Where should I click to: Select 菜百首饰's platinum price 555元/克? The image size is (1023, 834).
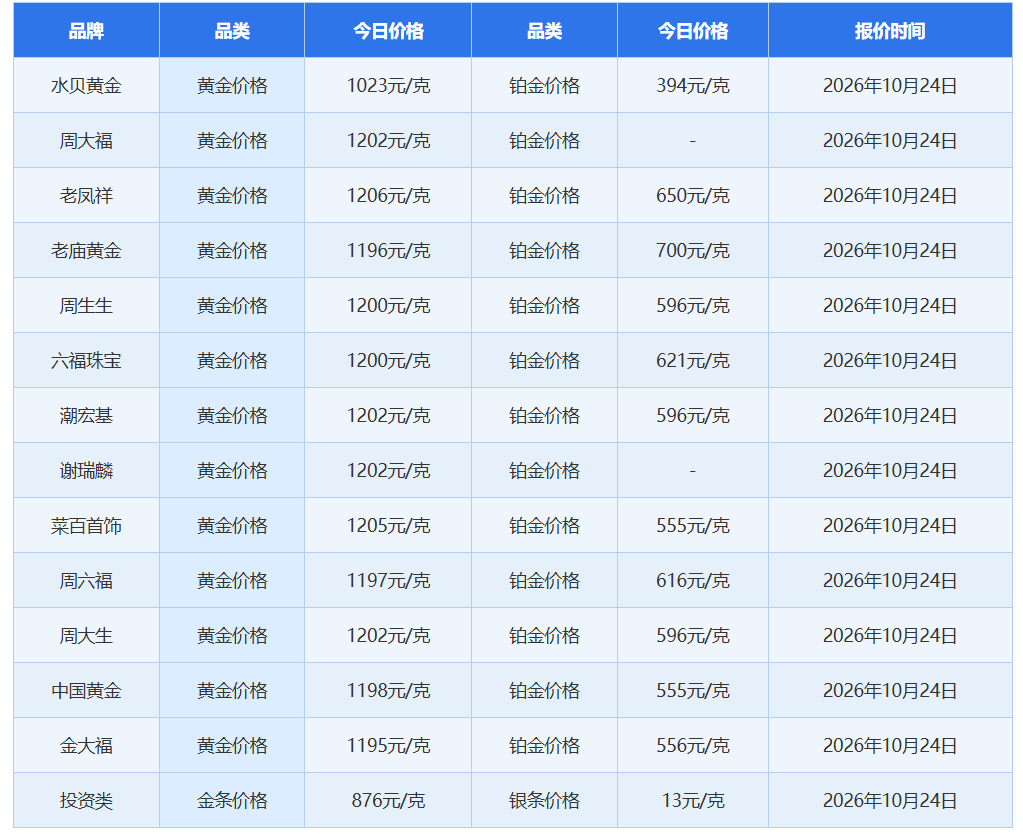pyautogui.click(x=693, y=525)
